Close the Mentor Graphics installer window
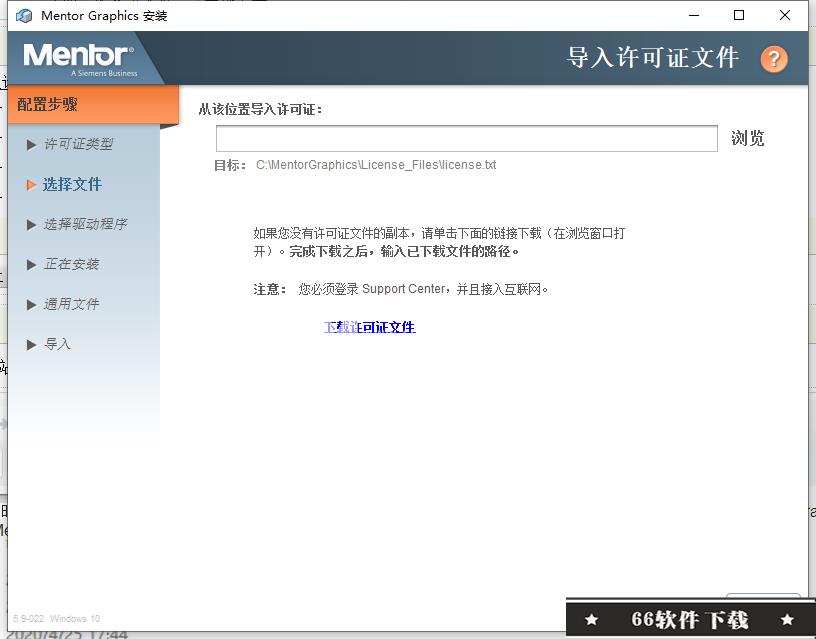Screen dimensions: 816x639 (785, 16)
